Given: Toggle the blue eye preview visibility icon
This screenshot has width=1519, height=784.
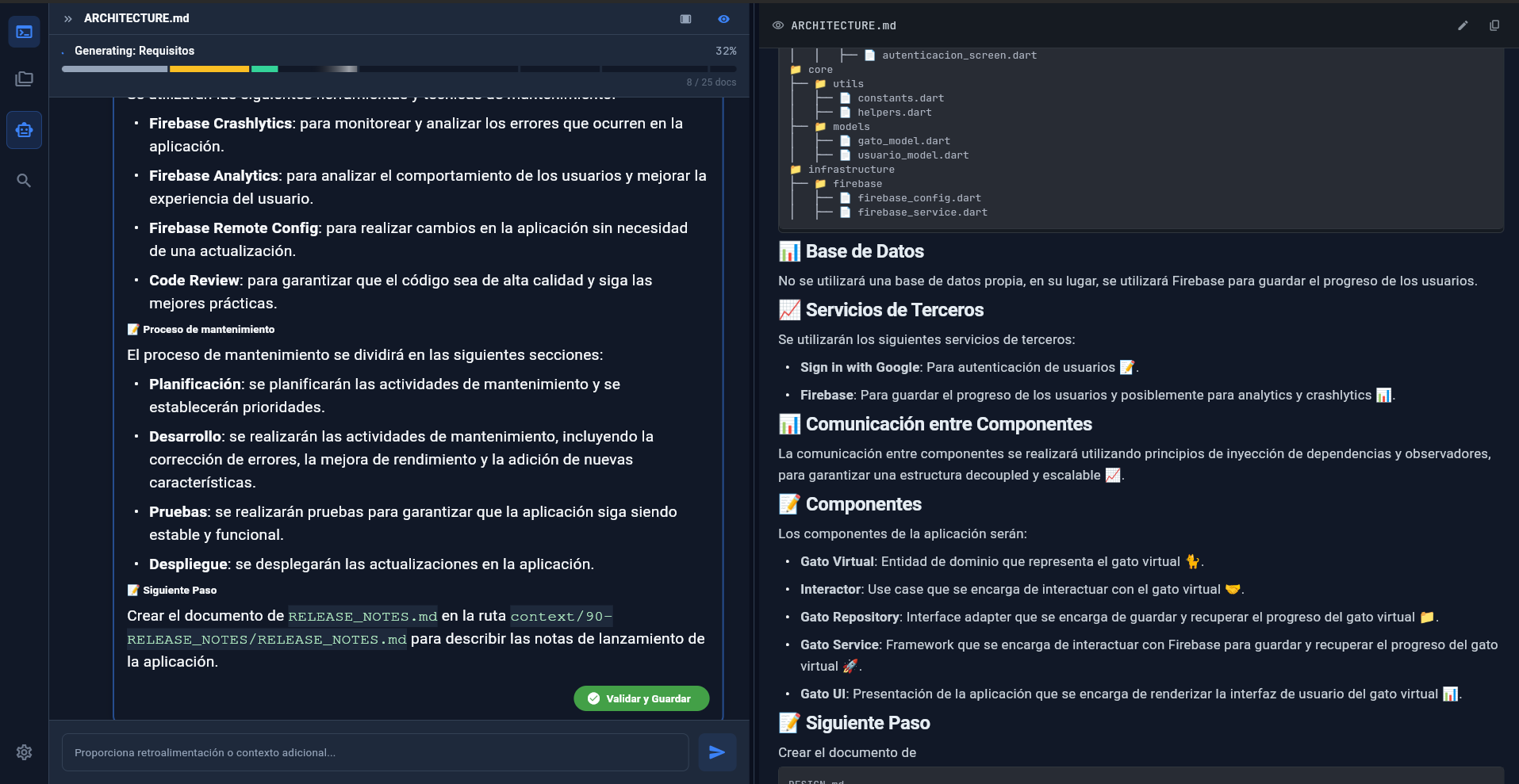Looking at the screenshot, I should pyautogui.click(x=723, y=19).
